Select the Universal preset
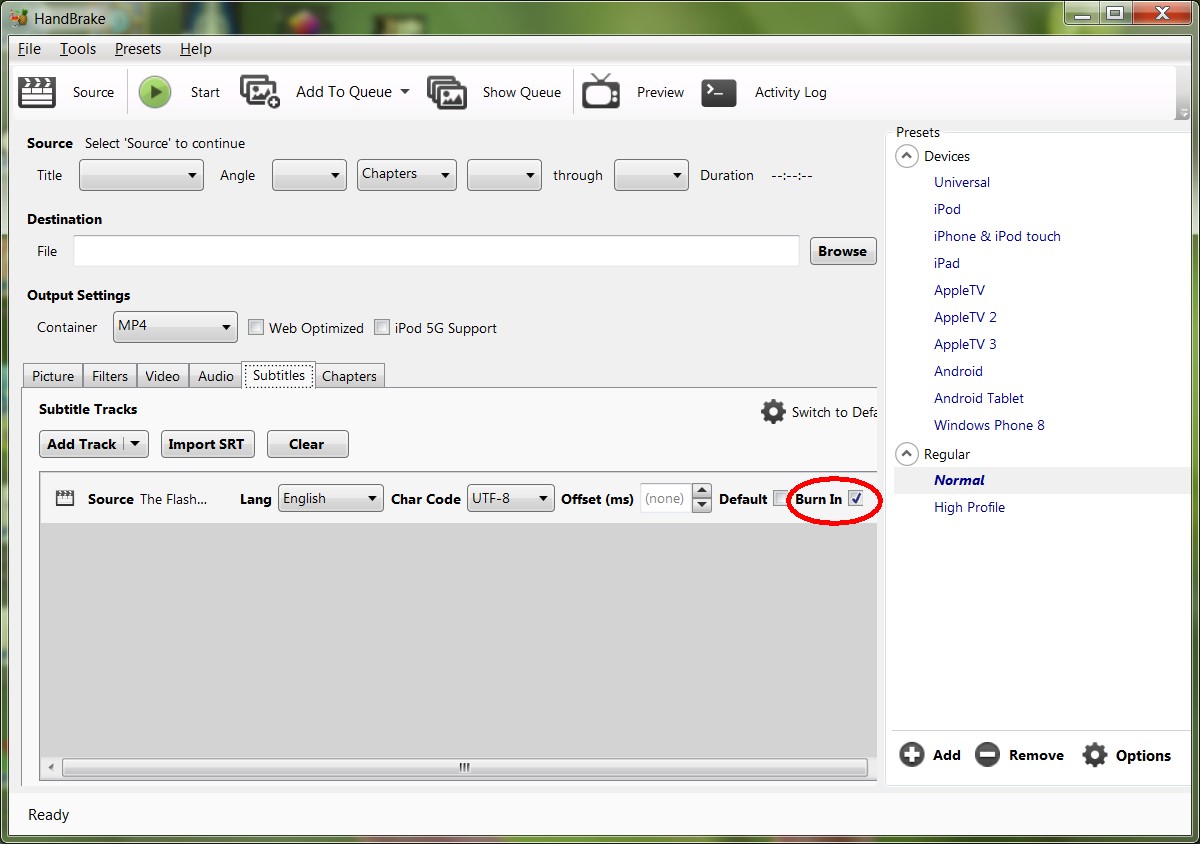Screen dimensions: 1200x844 click(962, 182)
